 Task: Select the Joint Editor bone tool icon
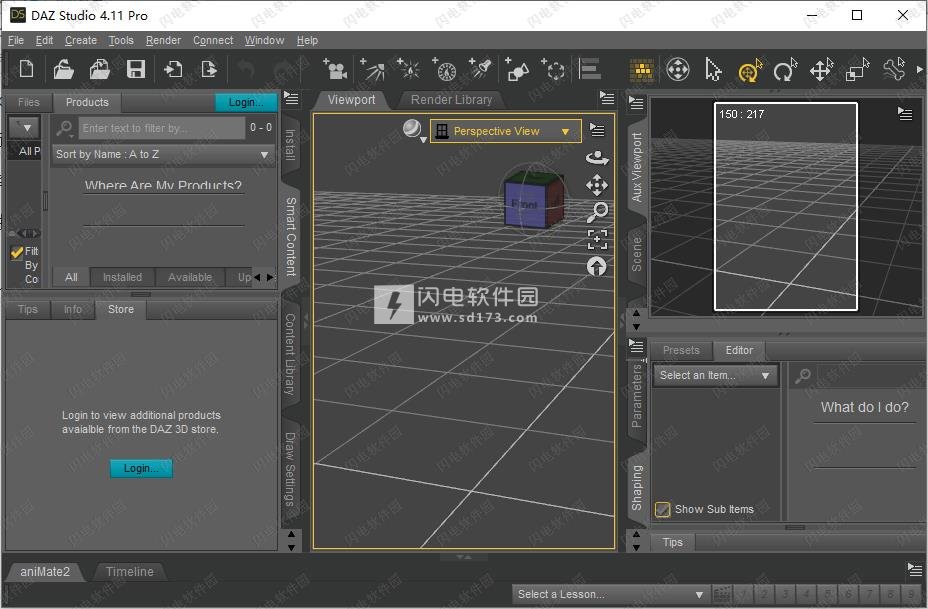click(894, 69)
